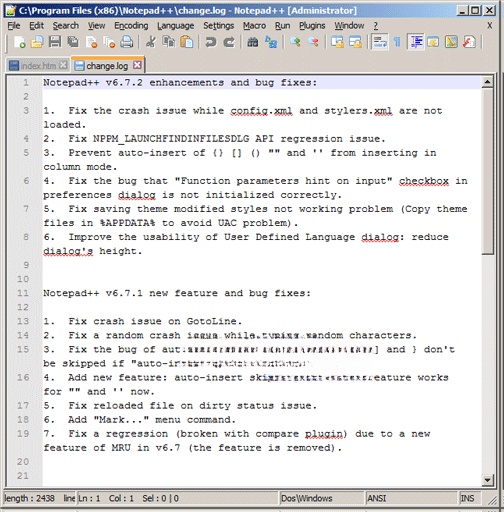Image resolution: width=504 pixels, height=512 pixels.
Task: Redo the last undone action
Action: pos(229,42)
